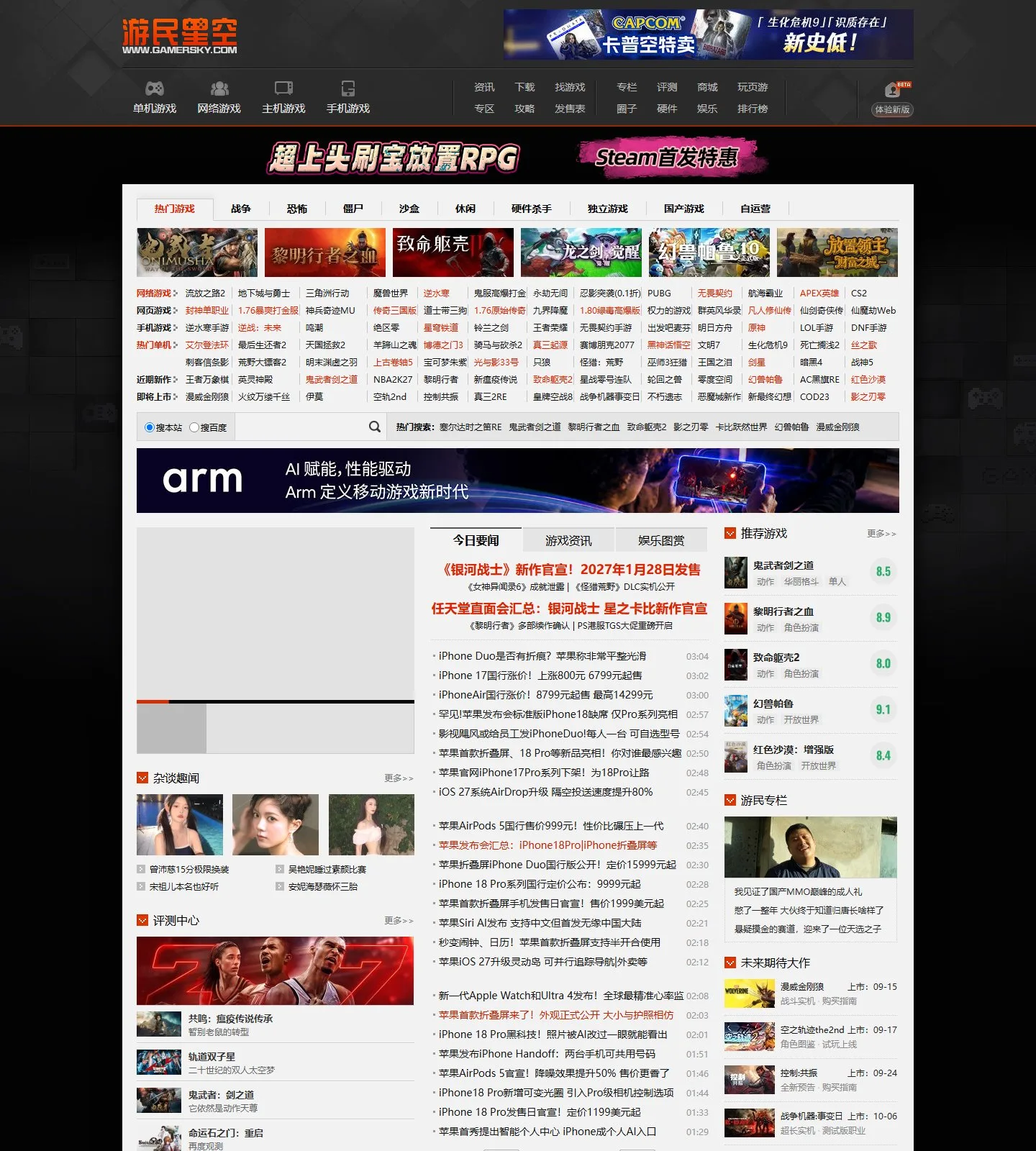Expand the 手机游戏 category row arrow
The image size is (1036, 1151).
[175, 328]
